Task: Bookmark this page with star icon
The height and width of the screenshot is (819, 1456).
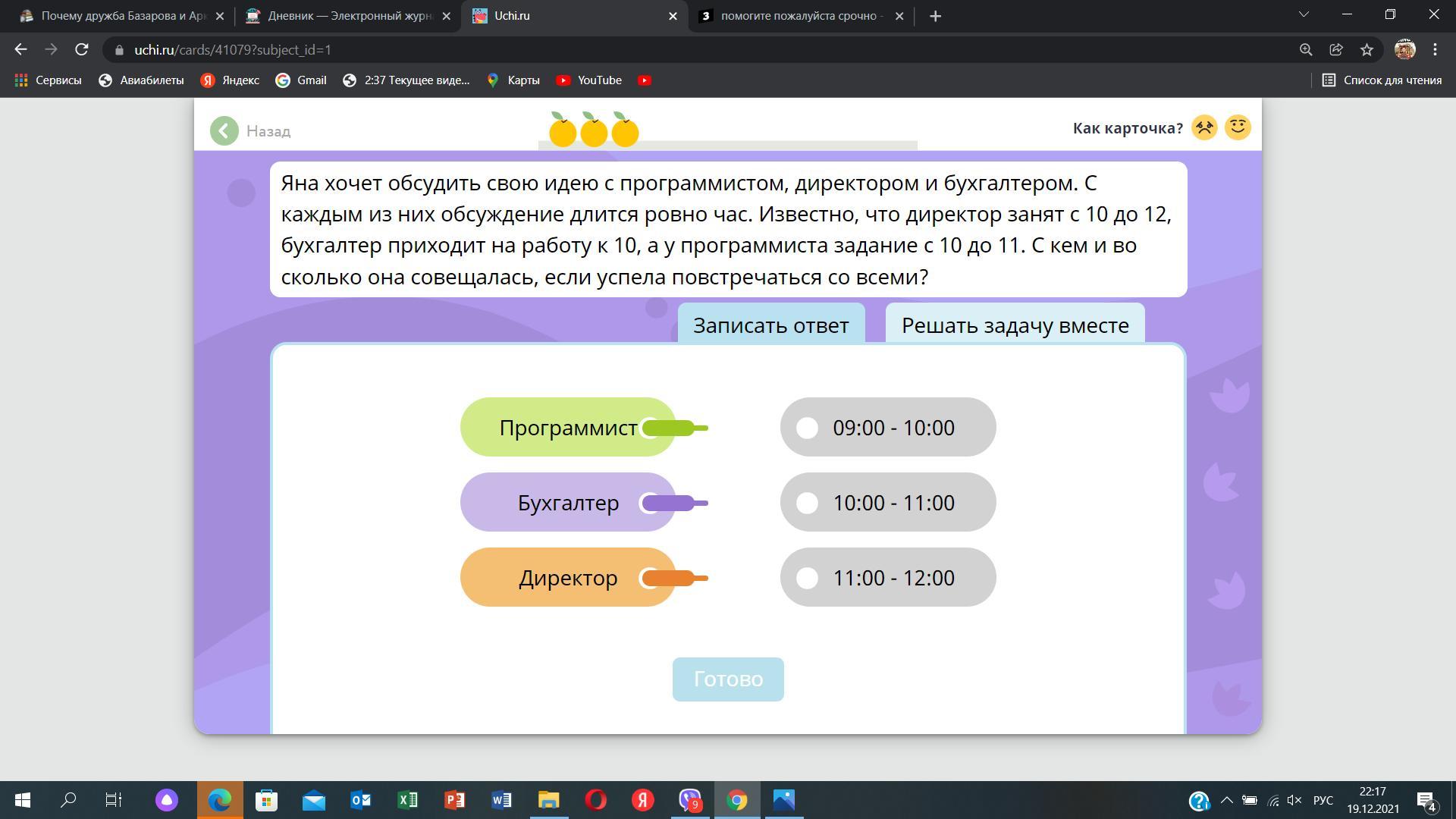Action: (x=1367, y=50)
